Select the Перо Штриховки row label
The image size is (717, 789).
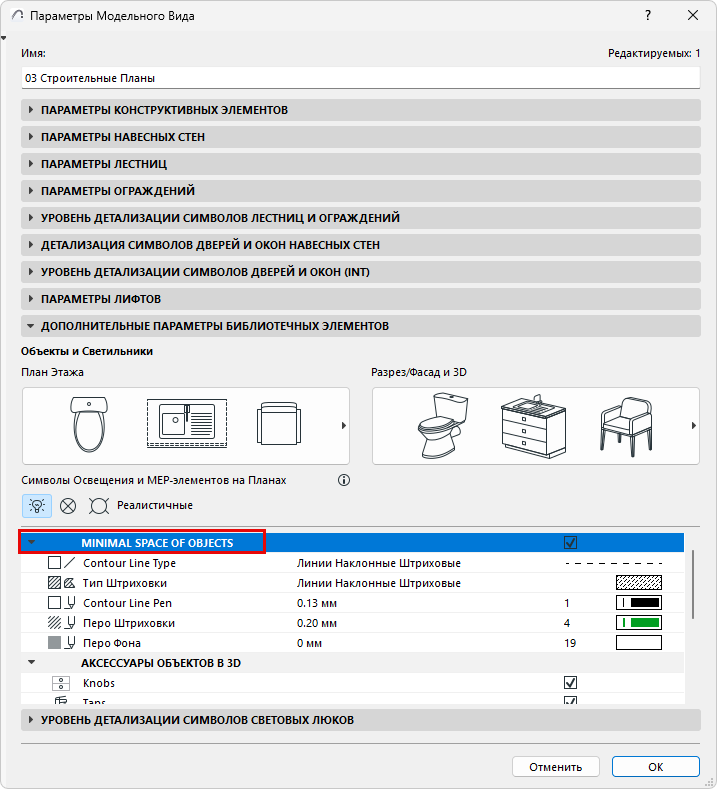point(129,623)
